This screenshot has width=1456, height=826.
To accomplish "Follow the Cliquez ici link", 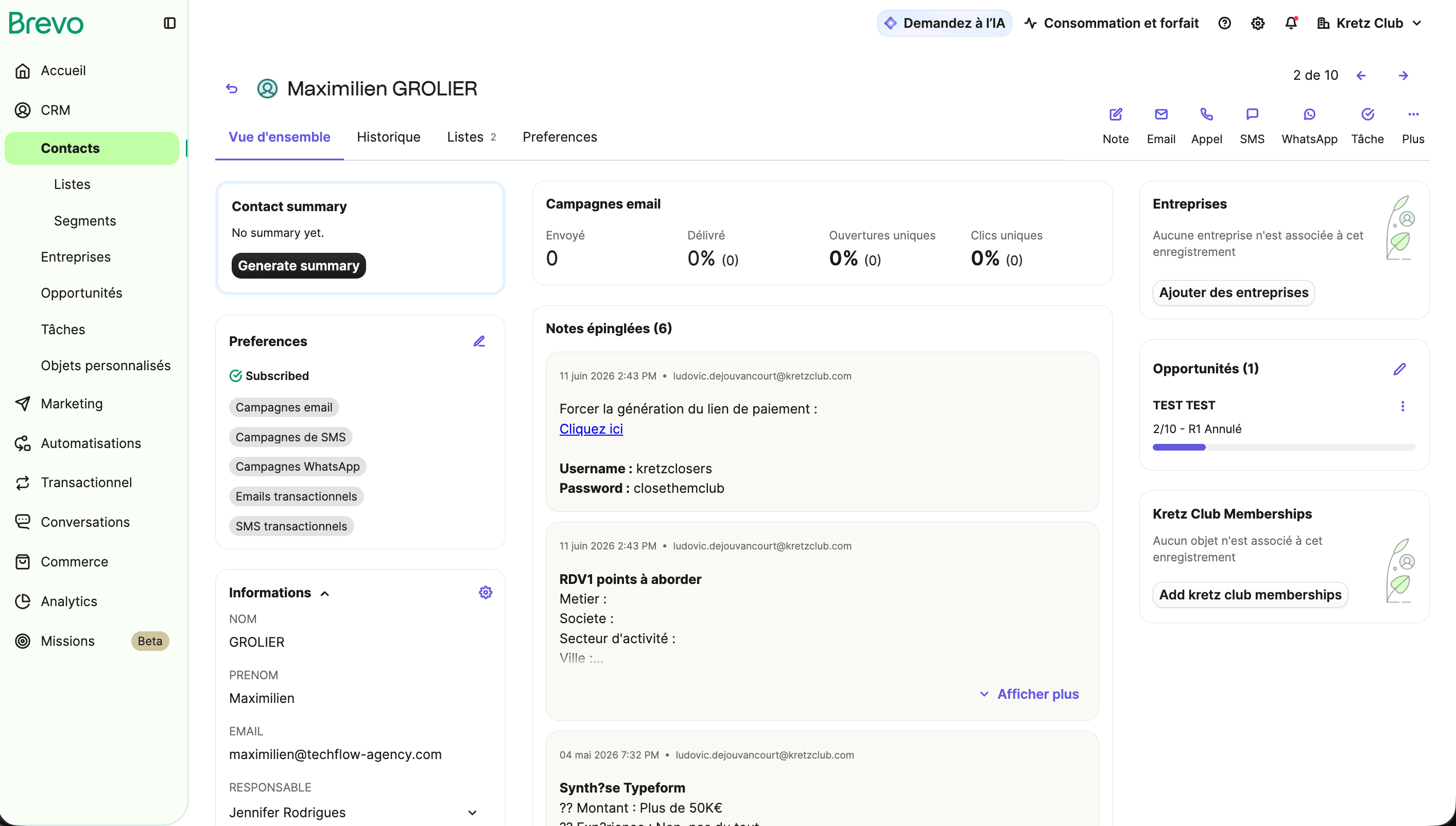I will click(x=591, y=429).
